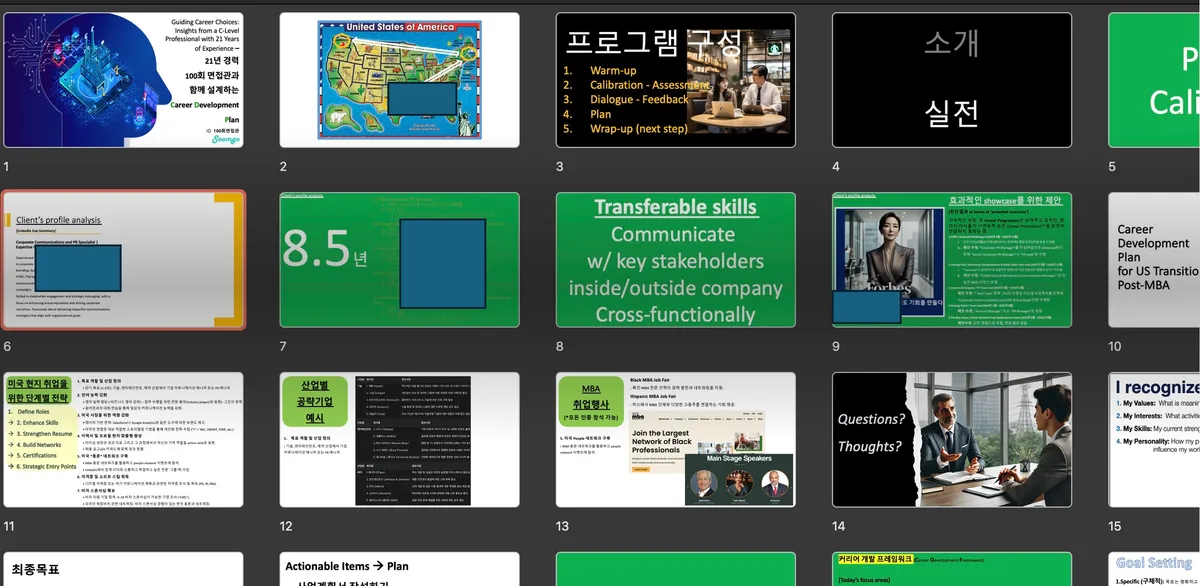1200x586 pixels.
Task: Open slide 9 with Forbes woman portrait
Action: tap(952, 260)
